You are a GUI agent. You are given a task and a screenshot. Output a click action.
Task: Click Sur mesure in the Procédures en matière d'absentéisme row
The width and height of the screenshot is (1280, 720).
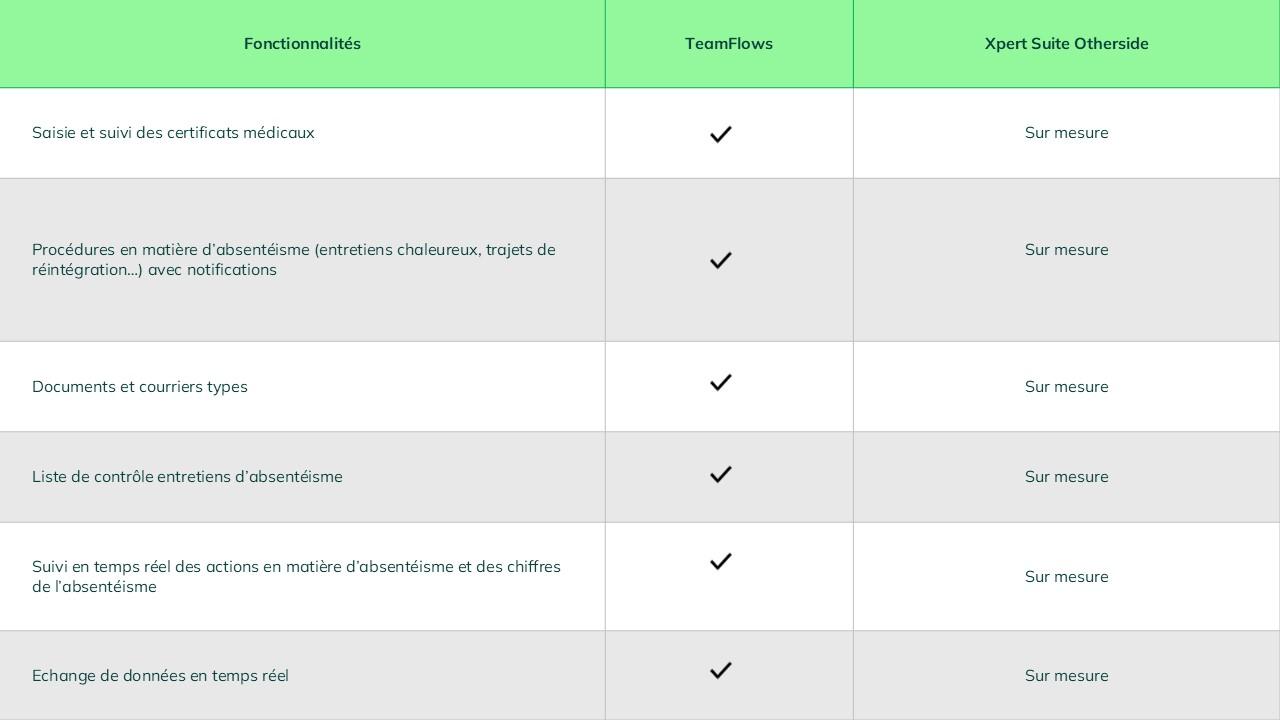click(x=1066, y=250)
